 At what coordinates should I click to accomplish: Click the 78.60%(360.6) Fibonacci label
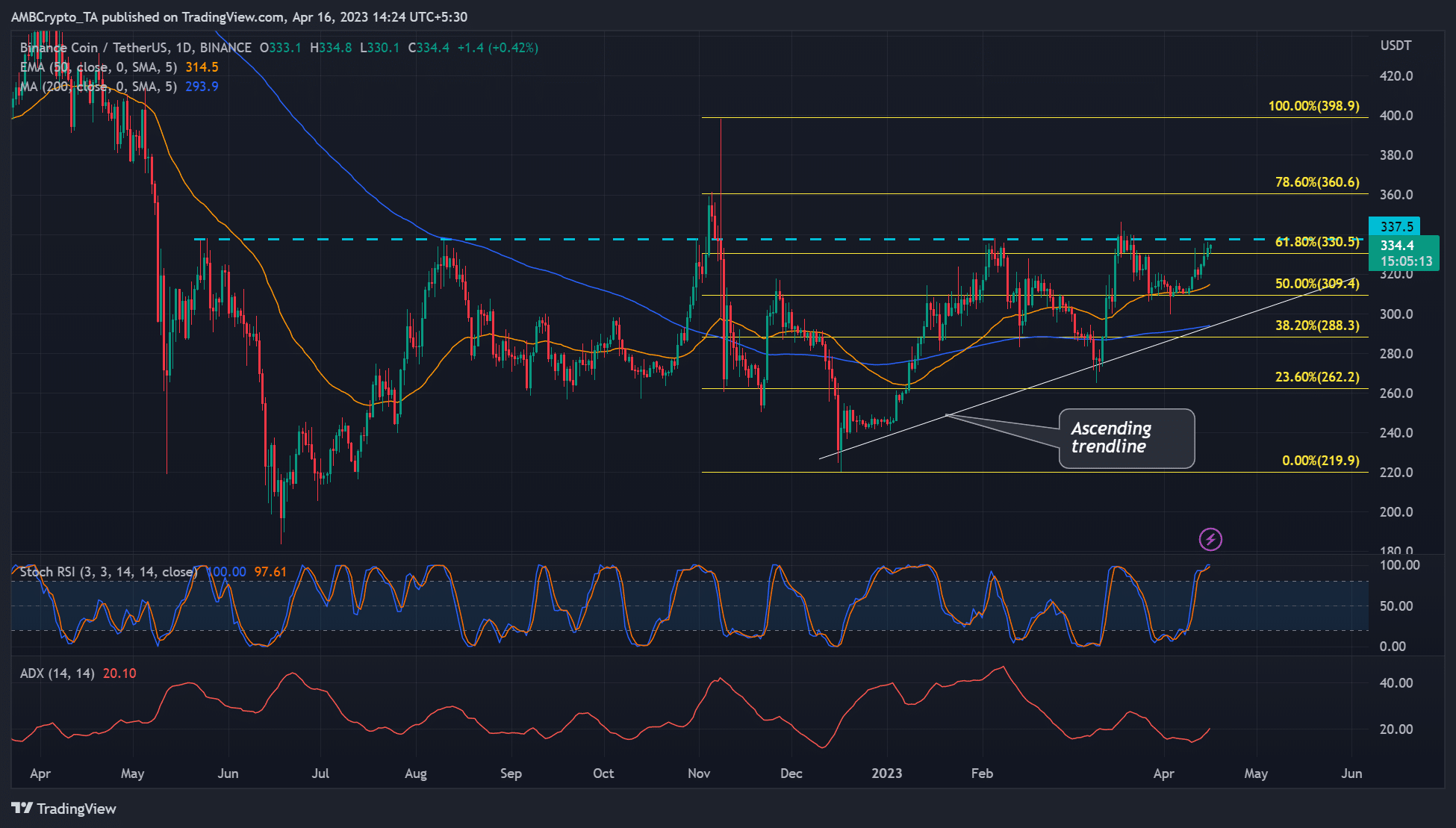[x=1318, y=182]
